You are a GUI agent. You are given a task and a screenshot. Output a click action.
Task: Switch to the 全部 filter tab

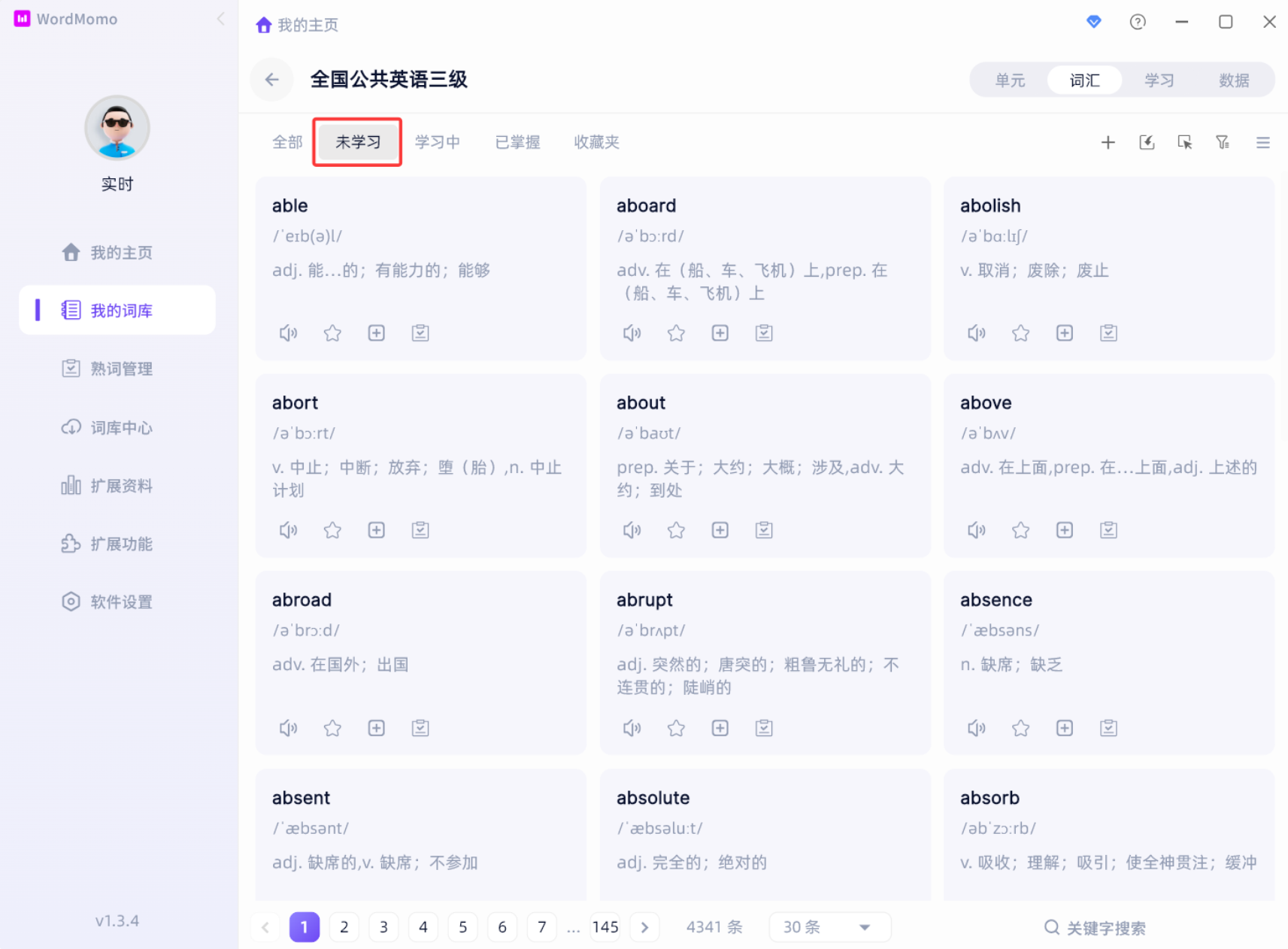287,142
